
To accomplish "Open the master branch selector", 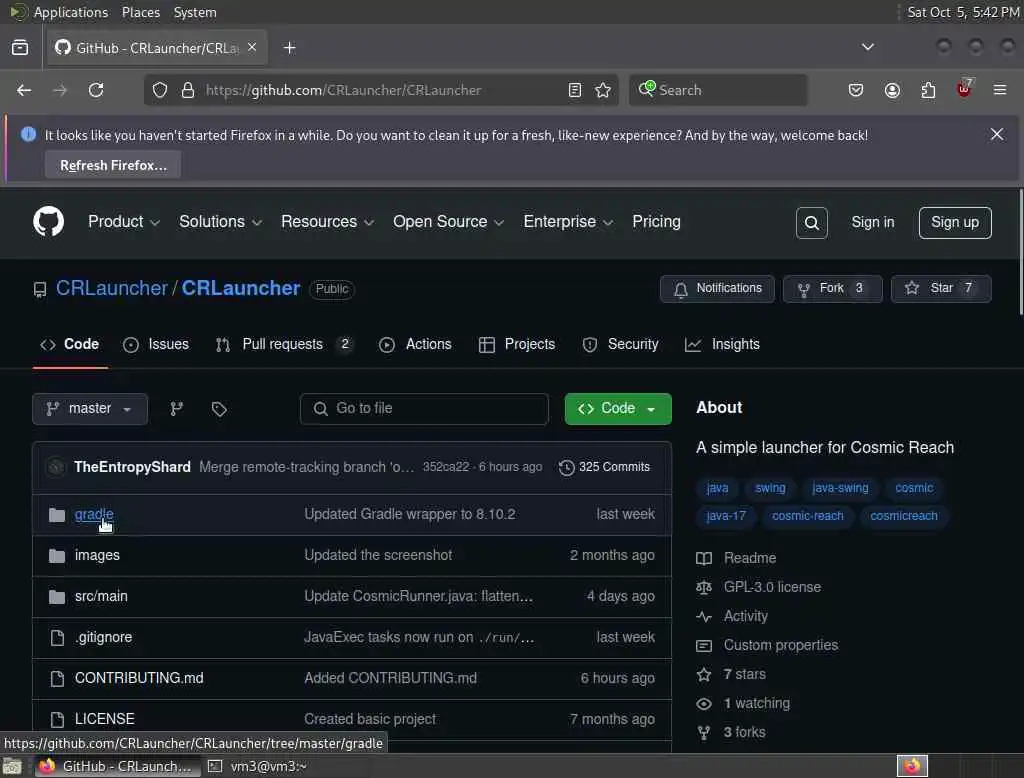I will click(89, 409).
